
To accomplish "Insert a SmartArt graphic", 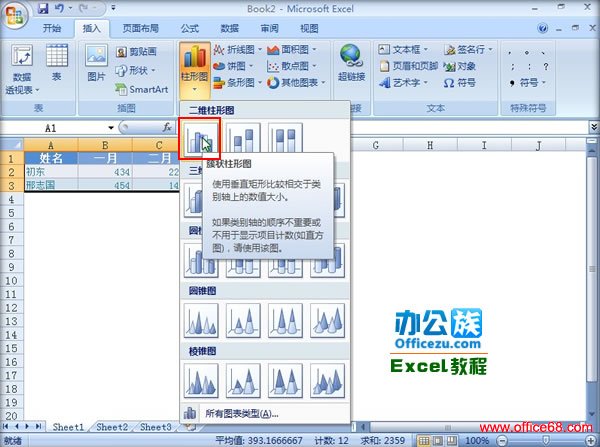I will pos(142,89).
